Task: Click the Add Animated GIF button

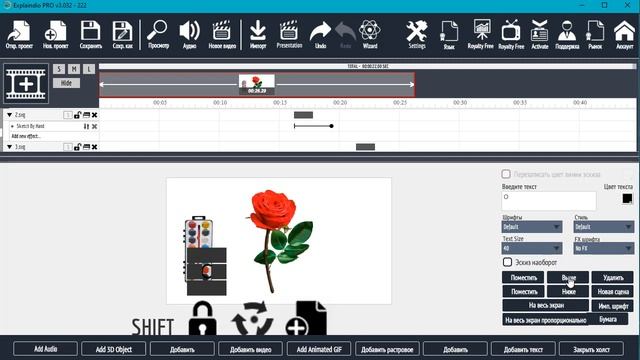Action: tap(319, 349)
